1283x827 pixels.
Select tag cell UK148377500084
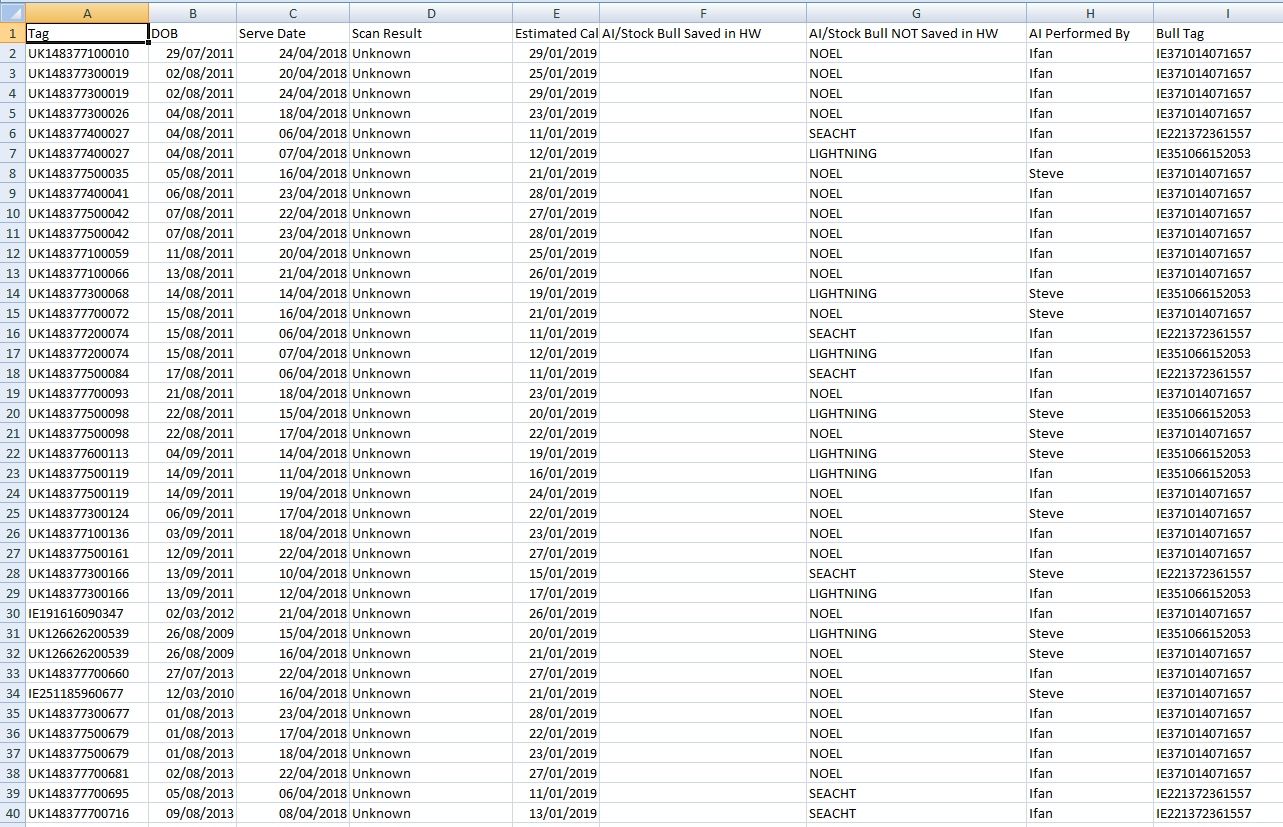click(x=88, y=373)
